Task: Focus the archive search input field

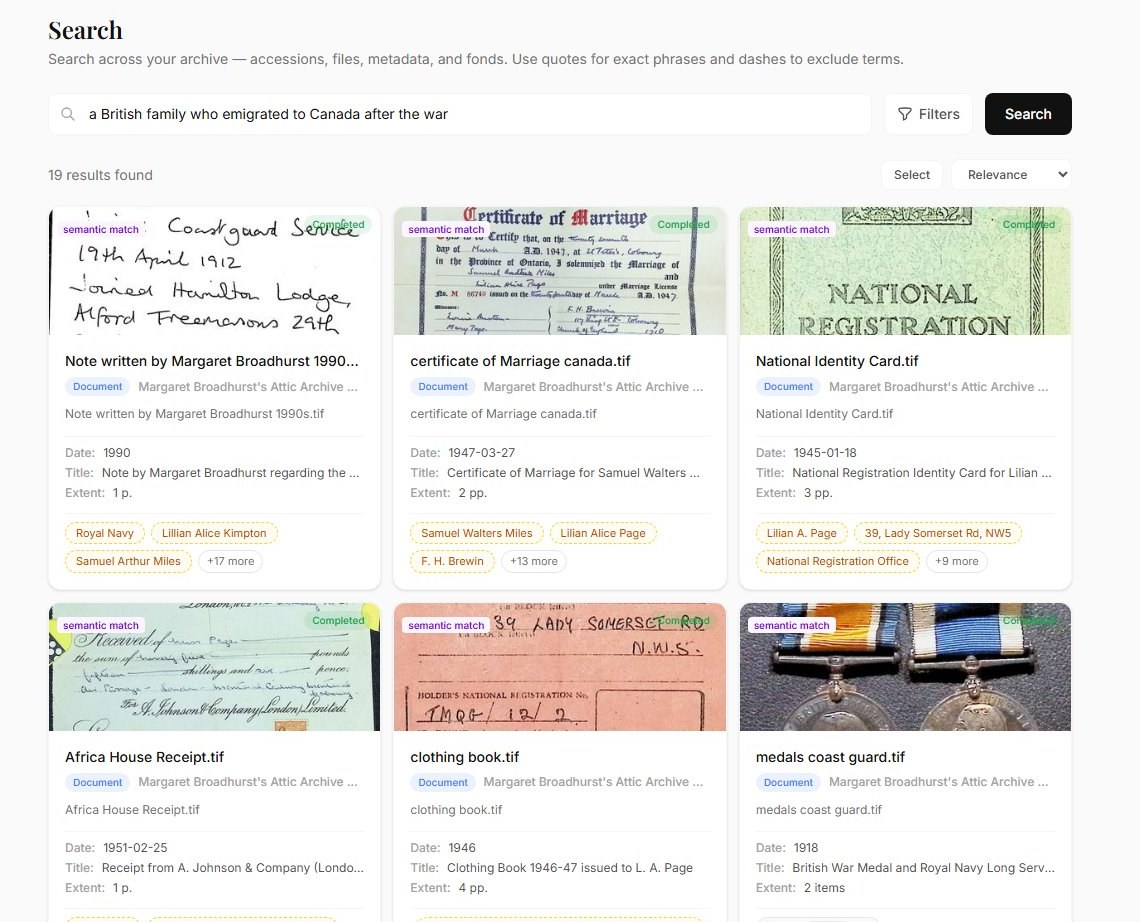Action: point(459,114)
